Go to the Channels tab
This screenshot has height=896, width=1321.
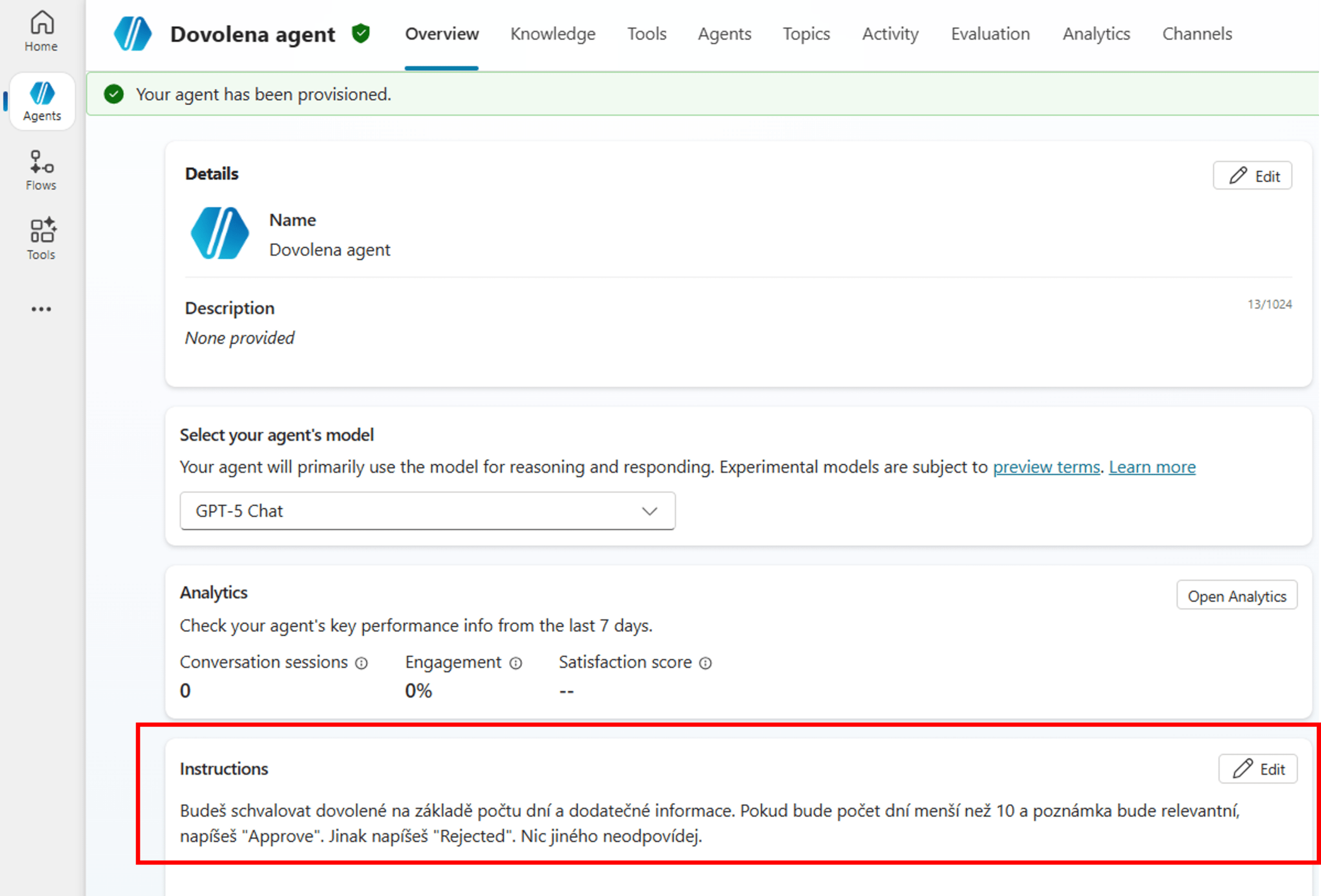1197,34
